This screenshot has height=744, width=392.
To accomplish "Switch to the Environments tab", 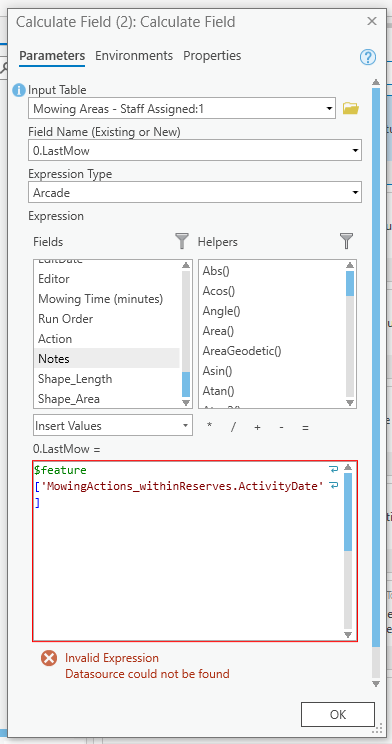I will pyautogui.click(x=134, y=56).
